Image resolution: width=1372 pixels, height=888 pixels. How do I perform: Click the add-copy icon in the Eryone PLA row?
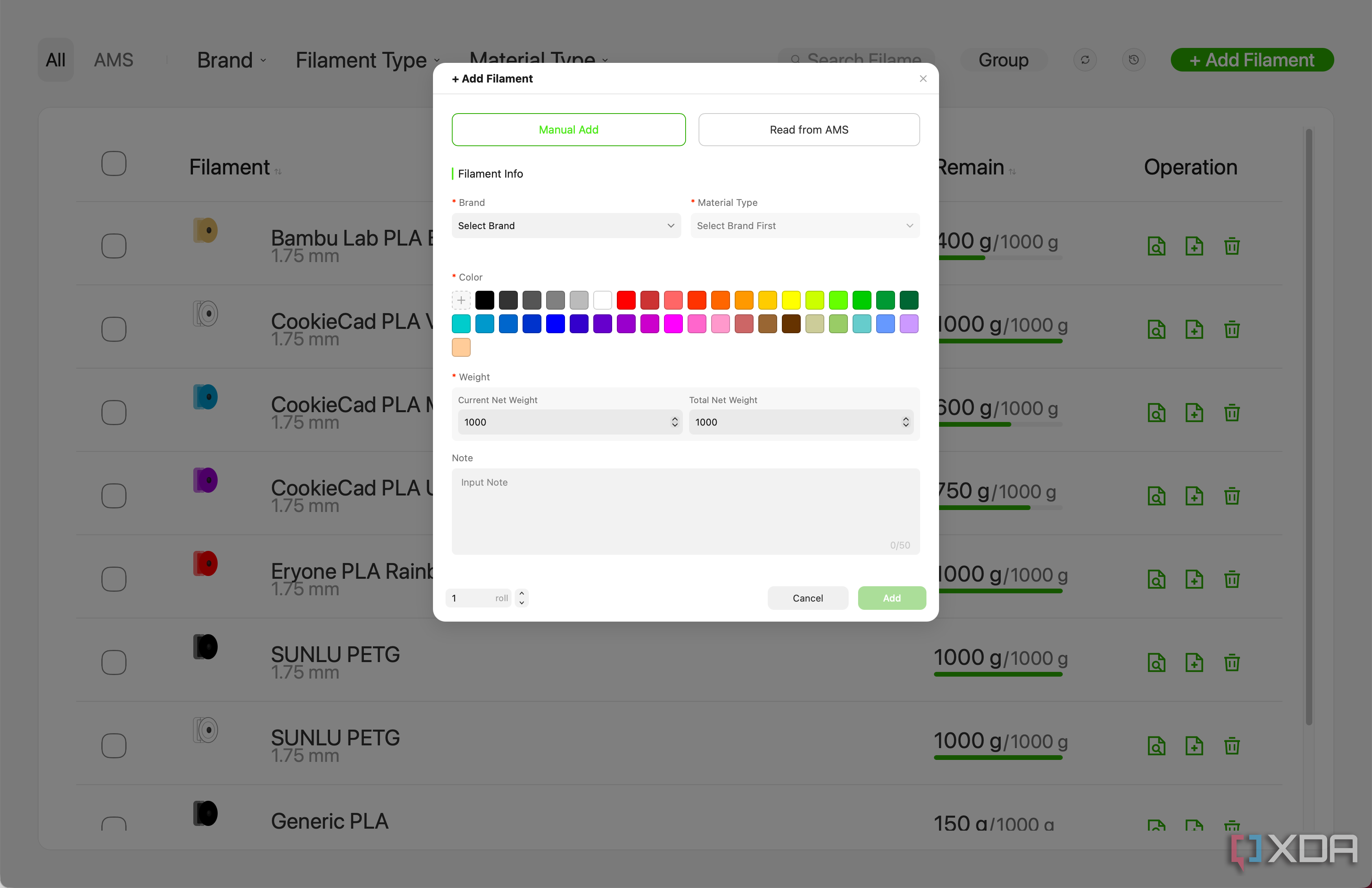point(1194,579)
